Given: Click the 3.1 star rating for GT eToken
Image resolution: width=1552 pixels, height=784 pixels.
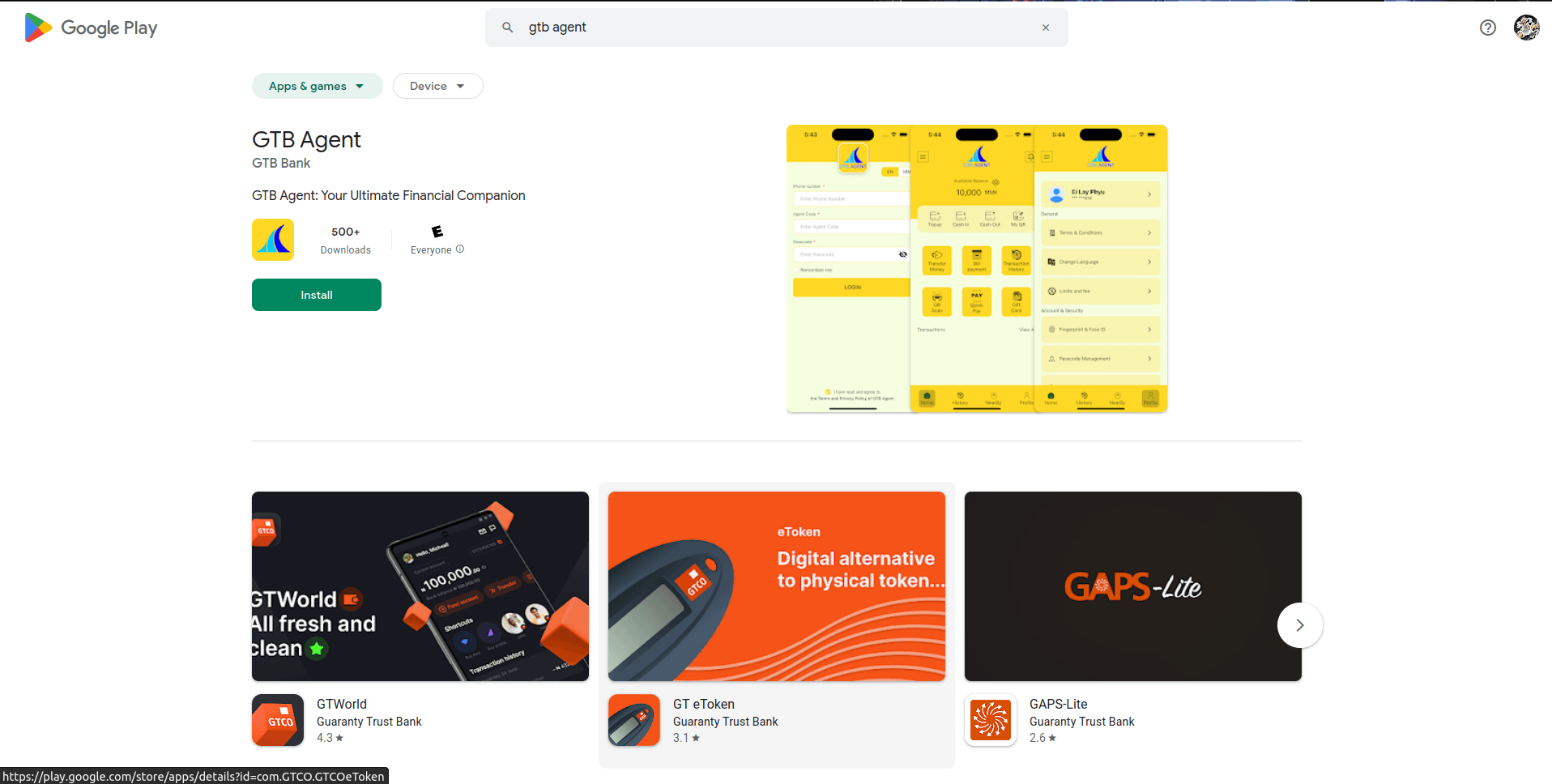Looking at the screenshot, I should pyautogui.click(x=686, y=738).
